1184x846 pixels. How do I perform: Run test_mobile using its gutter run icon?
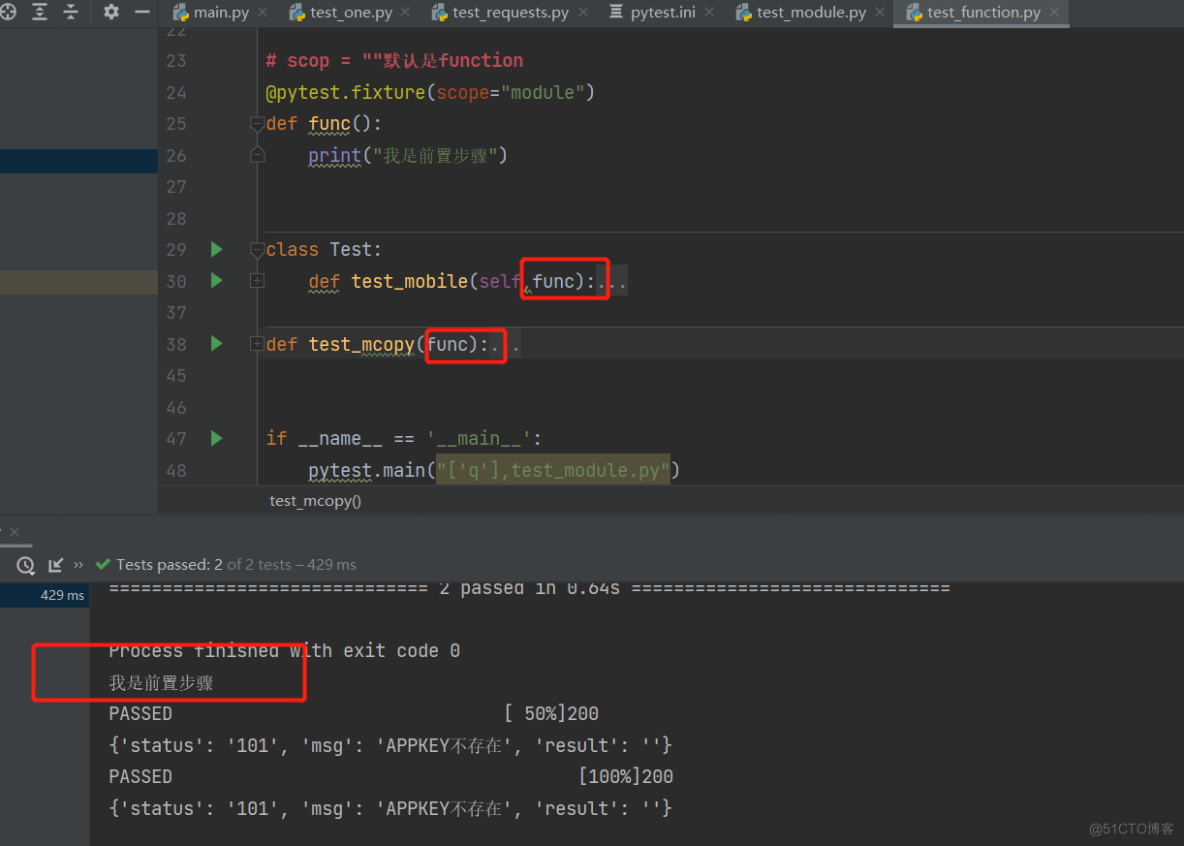(x=217, y=281)
